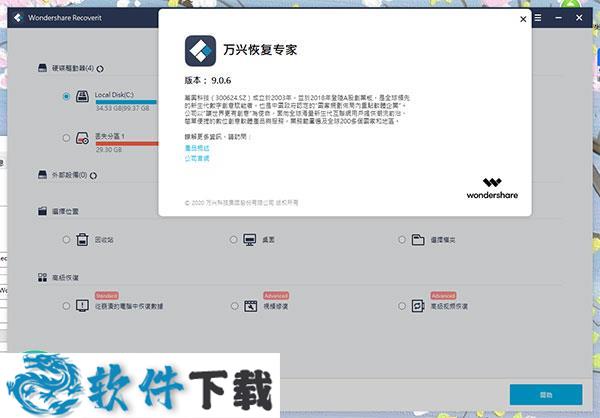600x418 pixels.
Task: Click the Advanced badge above video repair
Action: [276, 296]
